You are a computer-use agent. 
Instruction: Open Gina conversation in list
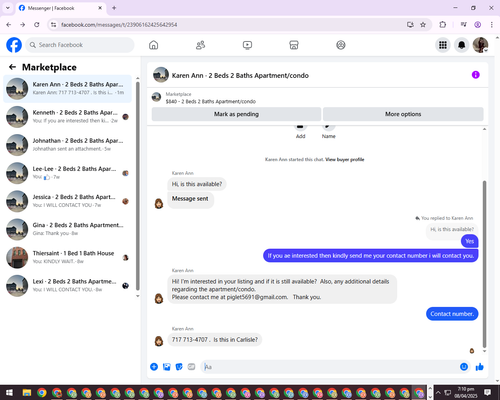[x=67, y=229]
